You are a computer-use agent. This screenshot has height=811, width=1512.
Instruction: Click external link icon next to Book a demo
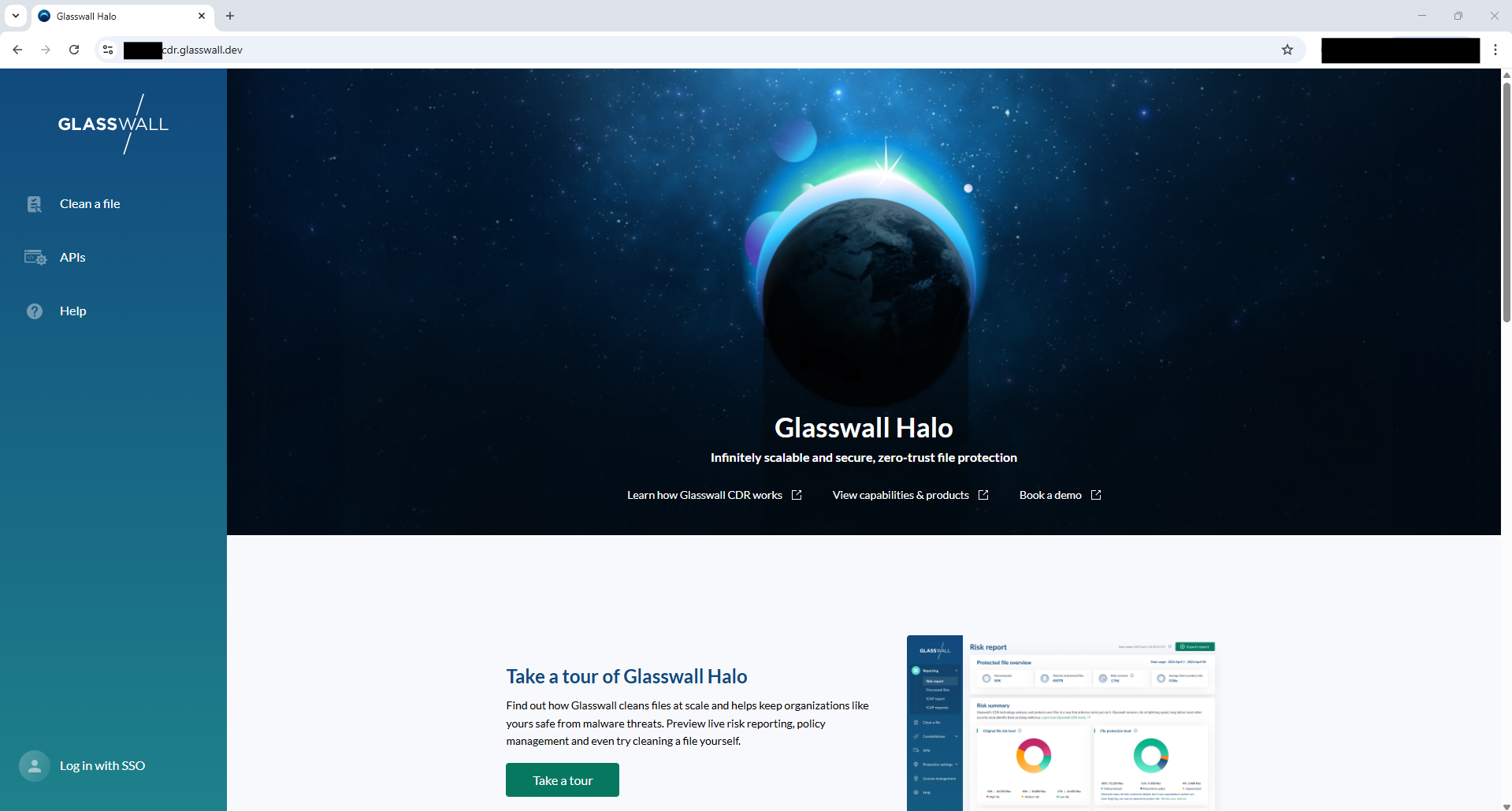(1096, 495)
